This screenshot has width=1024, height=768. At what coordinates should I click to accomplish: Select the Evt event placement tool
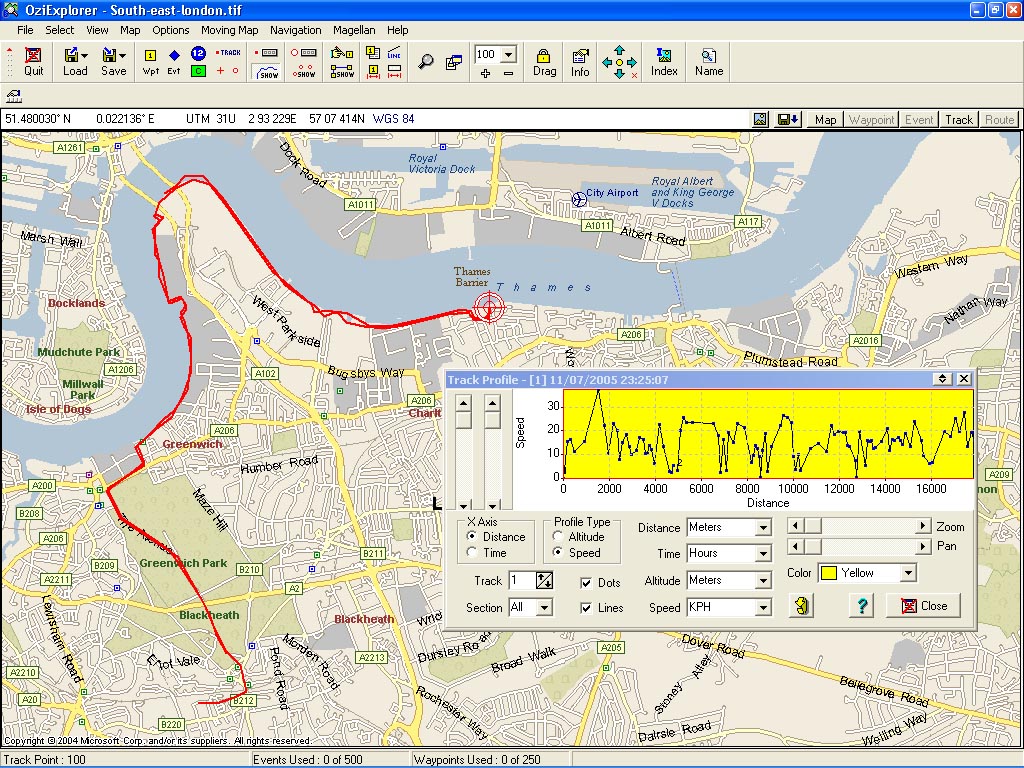pos(174,62)
